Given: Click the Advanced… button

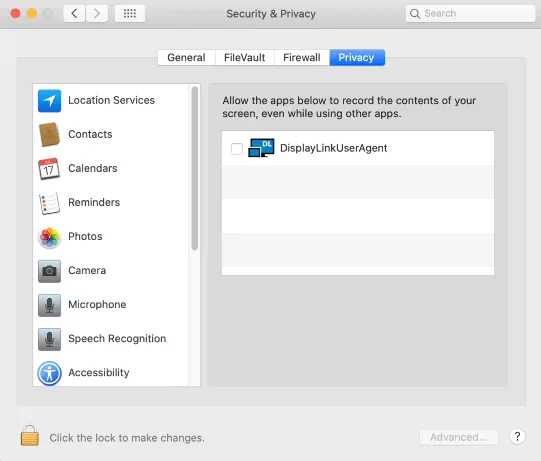Looking at the screenshot, I should (459, 437).
